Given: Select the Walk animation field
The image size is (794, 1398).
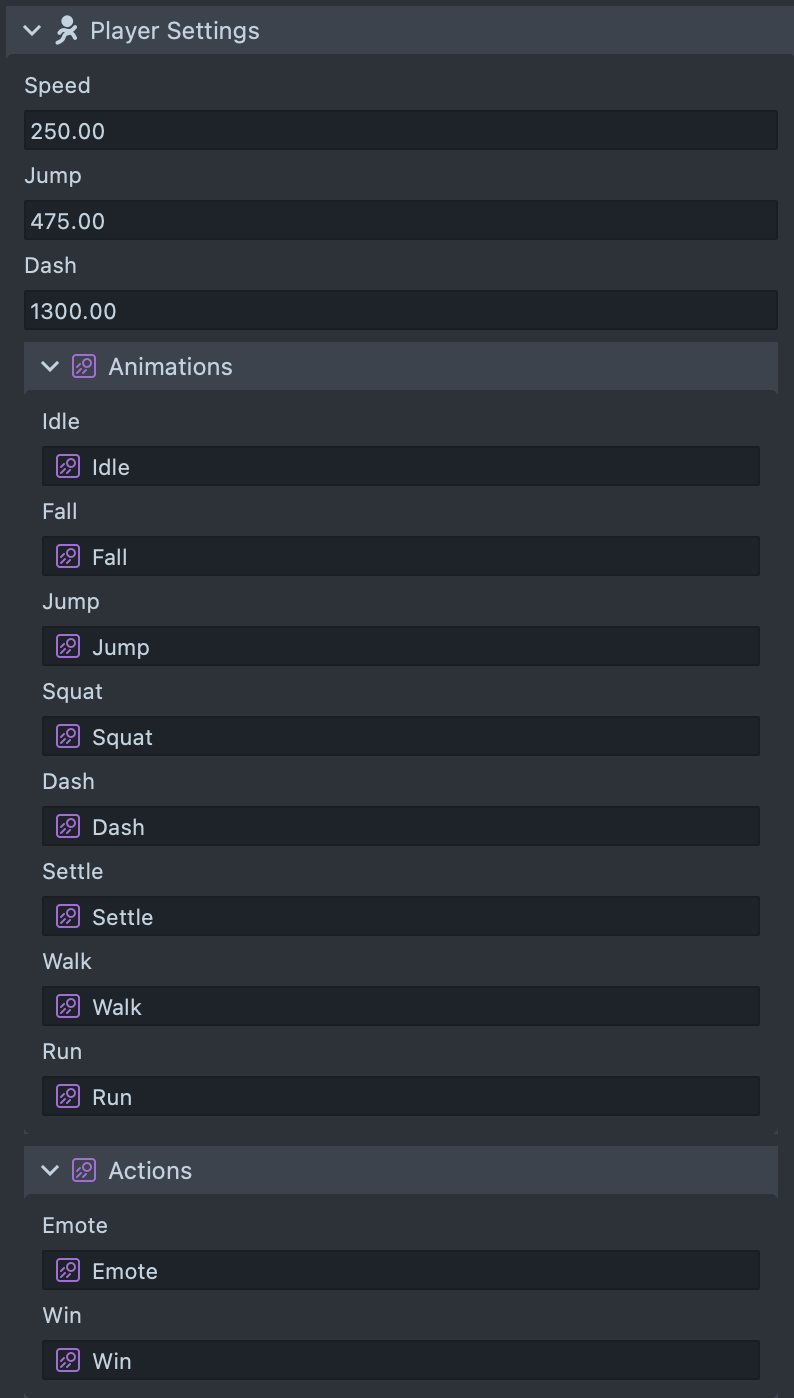Looking at the screenshot, I should tap(400, 1006).
